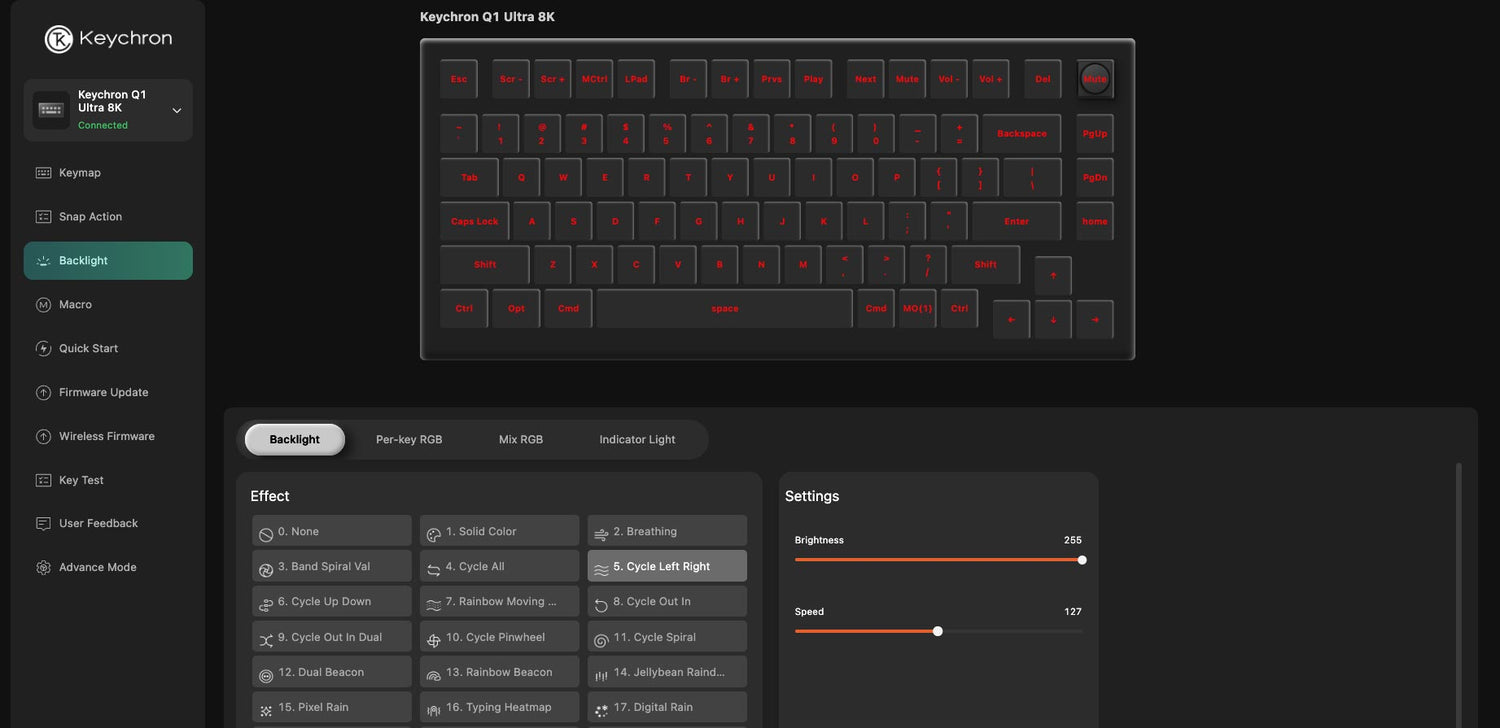Open Macro via its M icon
Image resolution: width=1500 pixels, height=728 pixels.
tap(43, 305)
